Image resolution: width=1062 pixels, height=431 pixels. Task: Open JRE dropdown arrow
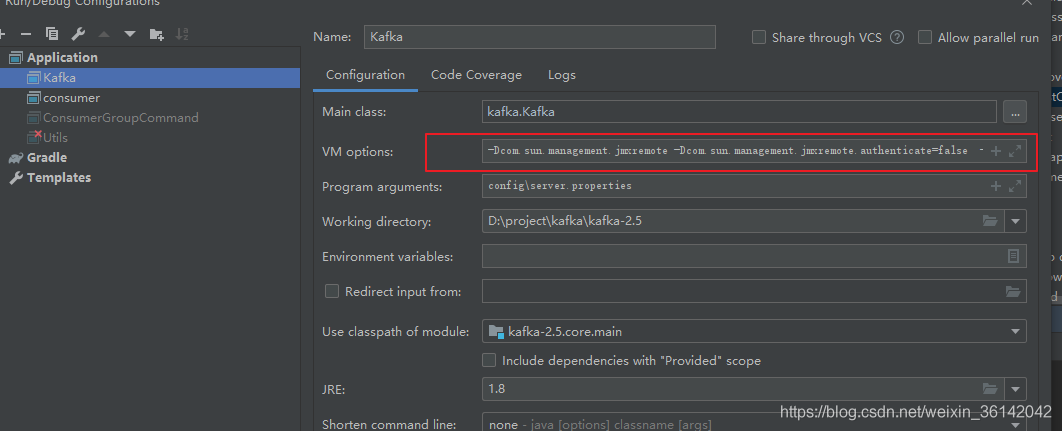(x=1015, y=389)
